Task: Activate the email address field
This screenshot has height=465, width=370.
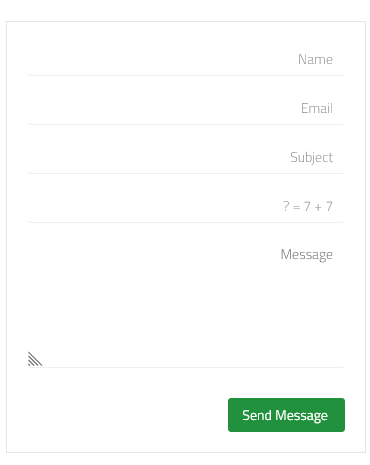Action: tap(186, 108)
